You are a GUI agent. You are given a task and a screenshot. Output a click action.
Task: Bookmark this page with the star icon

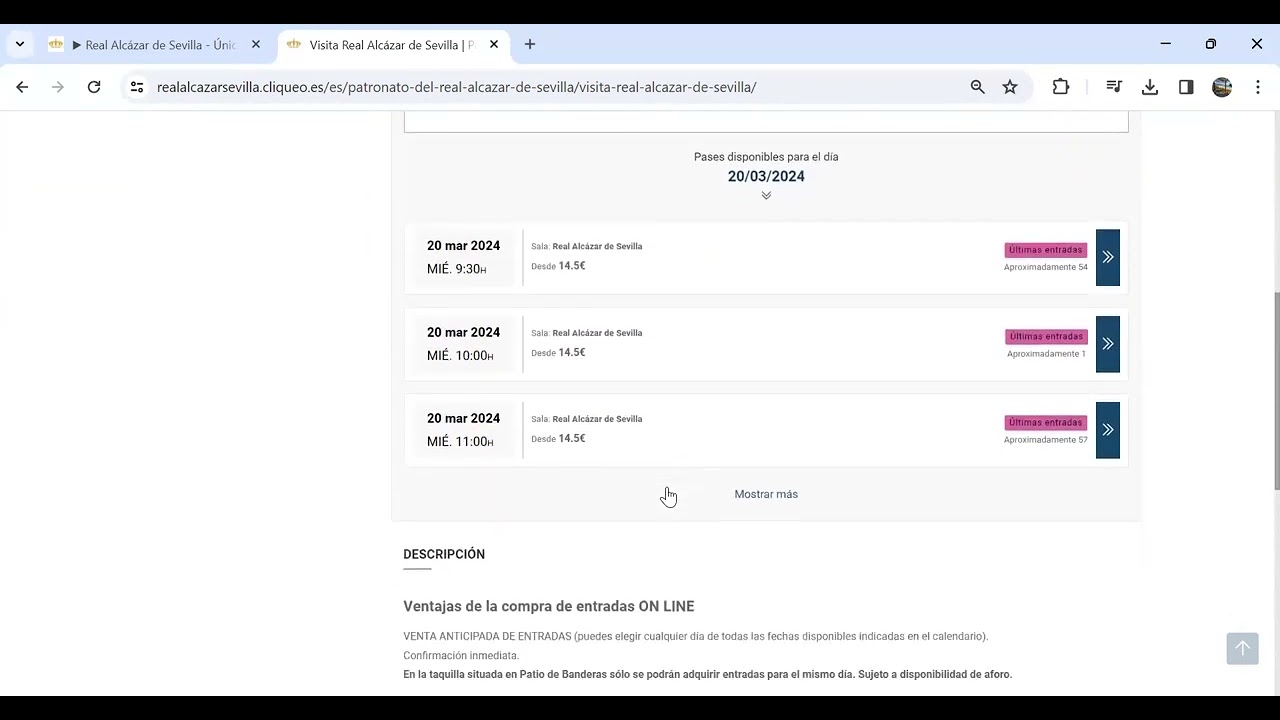(x=1010, y=87)
